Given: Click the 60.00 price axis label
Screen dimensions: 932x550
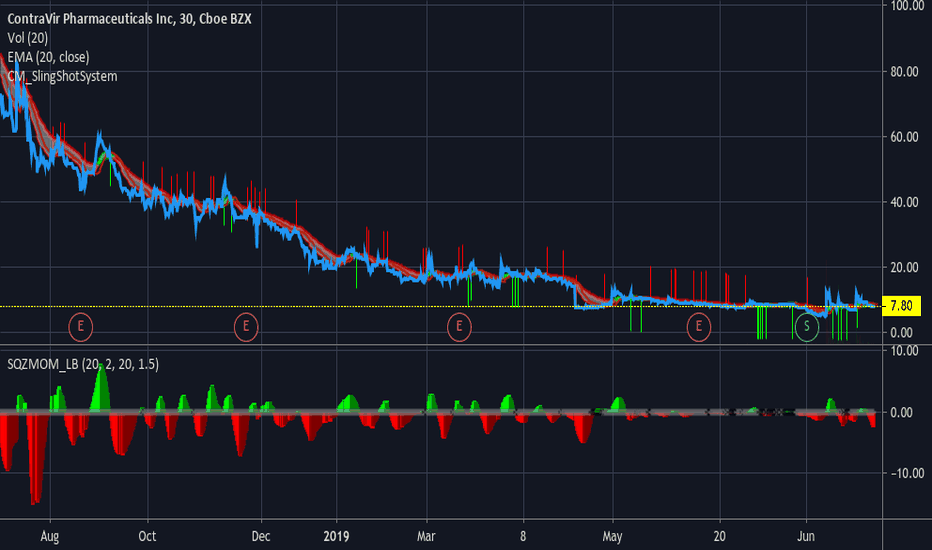Looking at the screenshot, I should pos(903,137).
